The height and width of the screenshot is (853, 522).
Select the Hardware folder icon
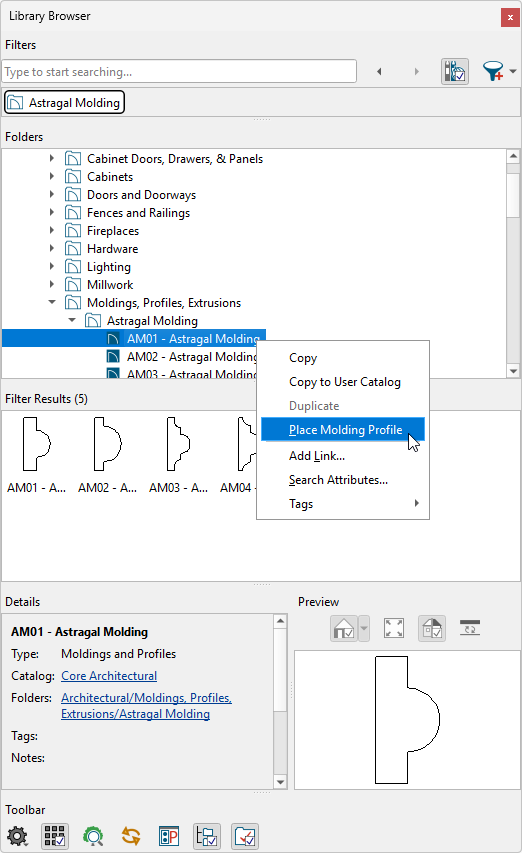click(73, 248)
